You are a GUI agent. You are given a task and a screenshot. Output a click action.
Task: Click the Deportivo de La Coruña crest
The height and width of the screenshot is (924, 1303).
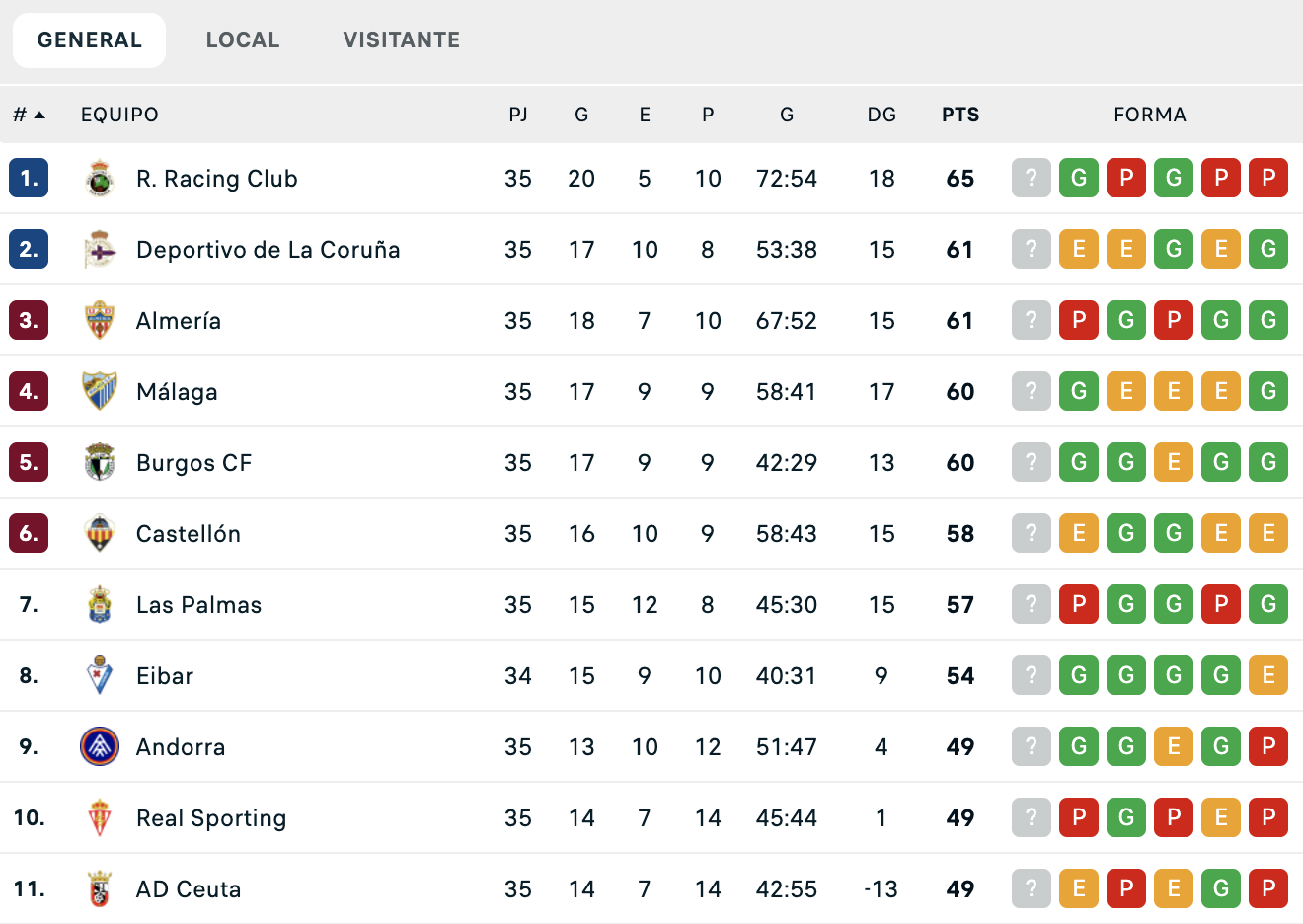(100, 249)
